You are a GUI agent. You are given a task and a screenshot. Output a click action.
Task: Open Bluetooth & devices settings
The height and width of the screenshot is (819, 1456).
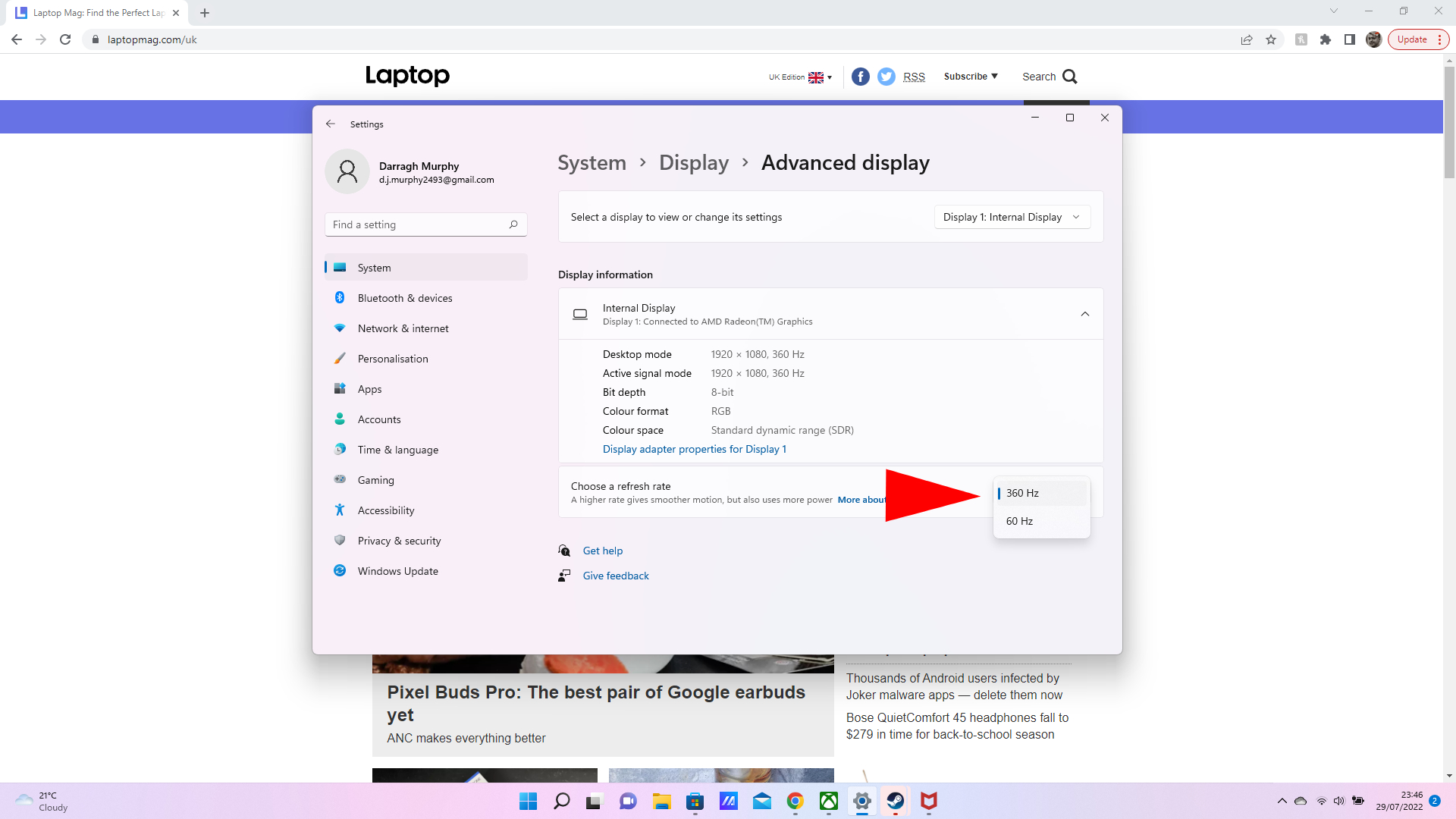(404, 297)
